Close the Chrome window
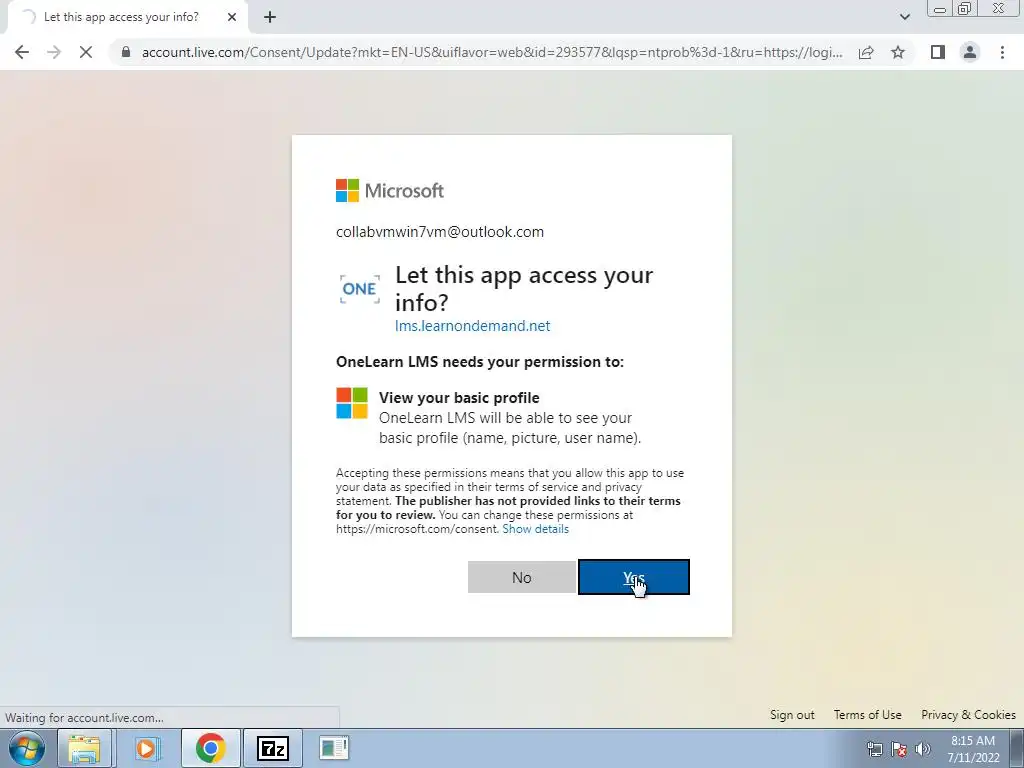 click(998, 8)
